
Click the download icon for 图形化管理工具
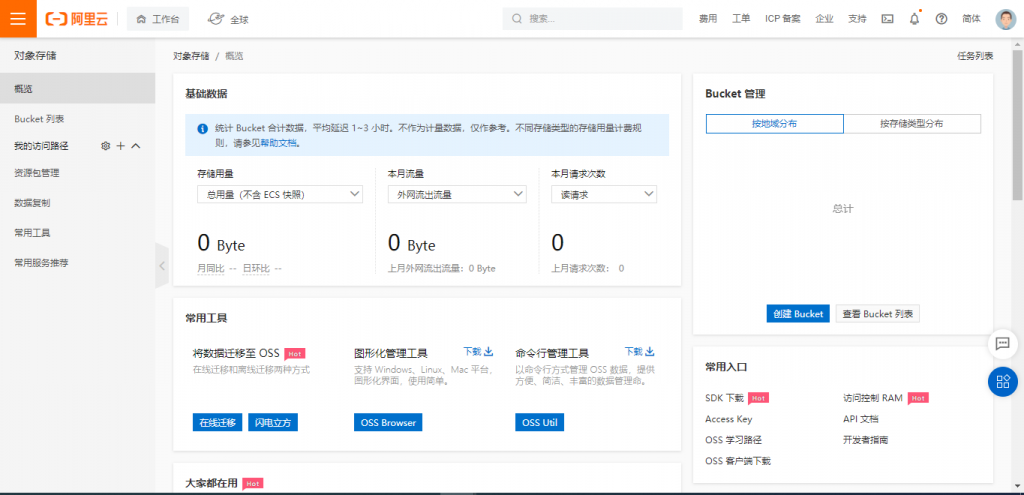[x=488, y=351]
